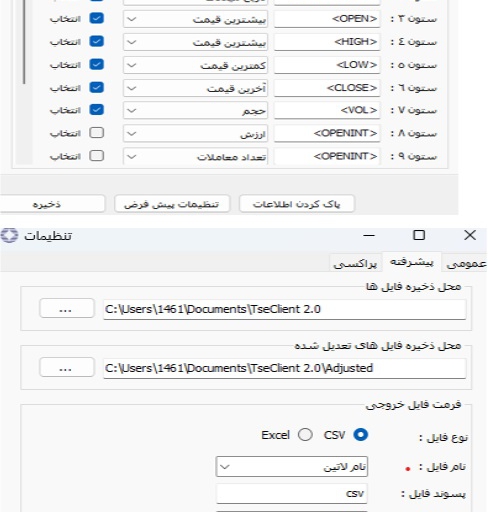Choose the CSV file type radio button
The height and width of the screenshot is (512, 488).
coord(361,435)
